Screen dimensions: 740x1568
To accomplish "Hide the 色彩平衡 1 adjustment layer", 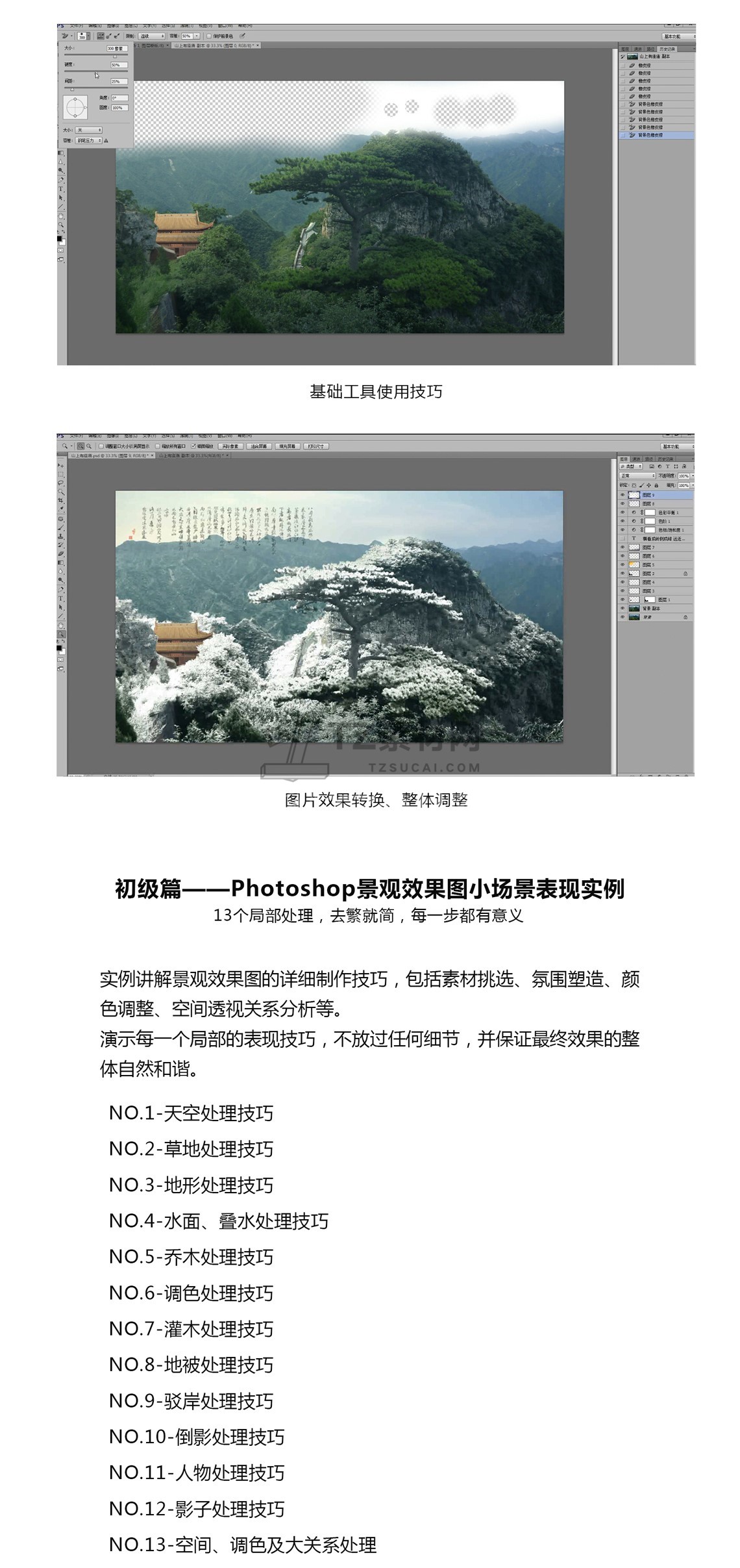I will click(623, 512).
